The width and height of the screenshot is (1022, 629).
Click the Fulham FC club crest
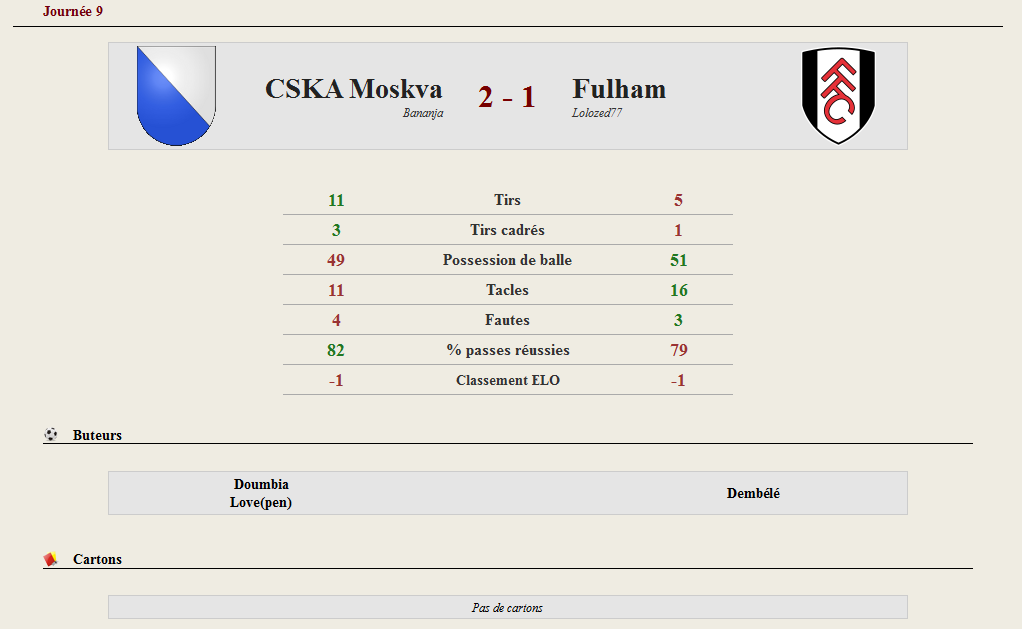pos(838,96)
